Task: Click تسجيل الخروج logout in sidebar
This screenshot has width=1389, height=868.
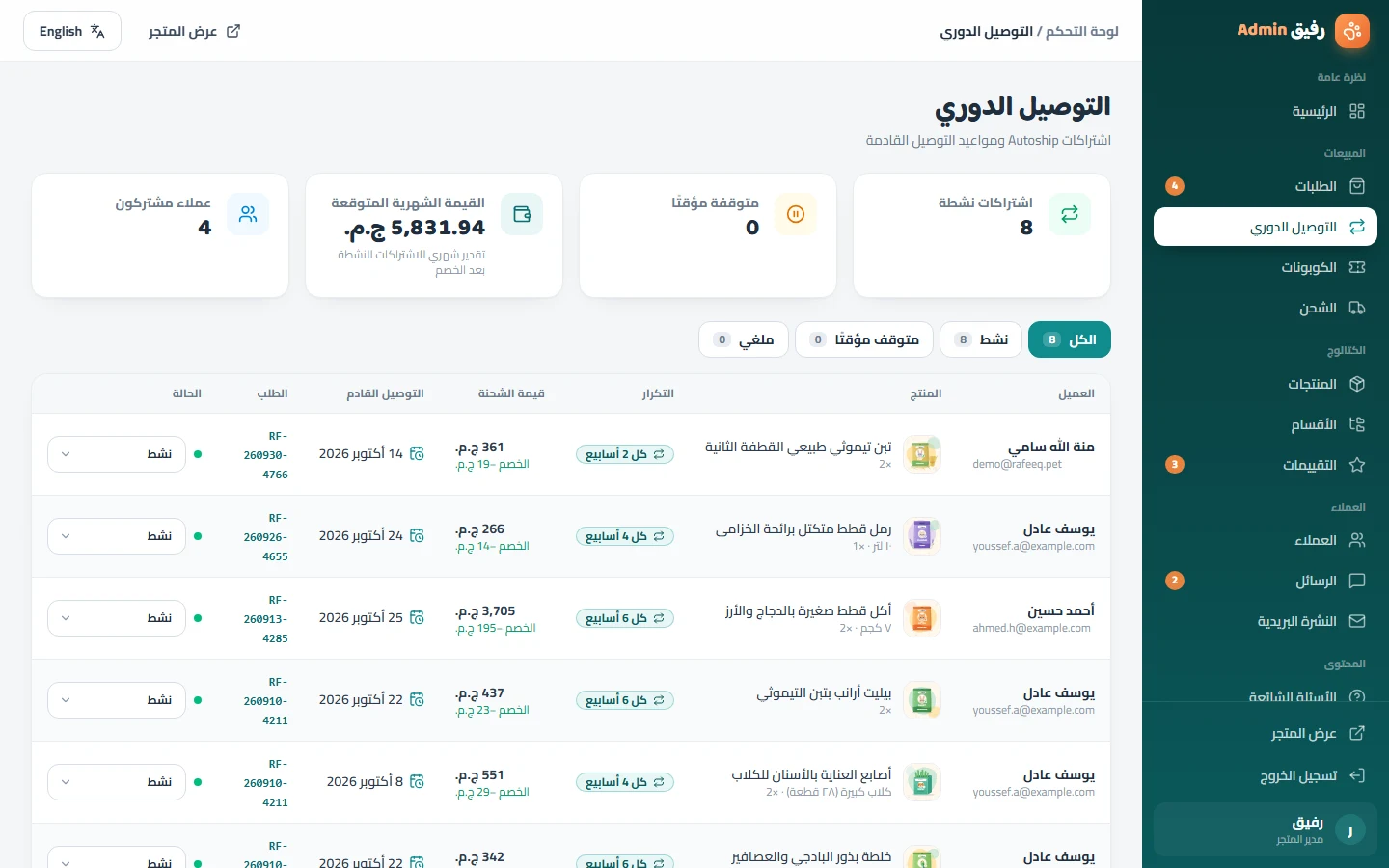Action: 1266,775
